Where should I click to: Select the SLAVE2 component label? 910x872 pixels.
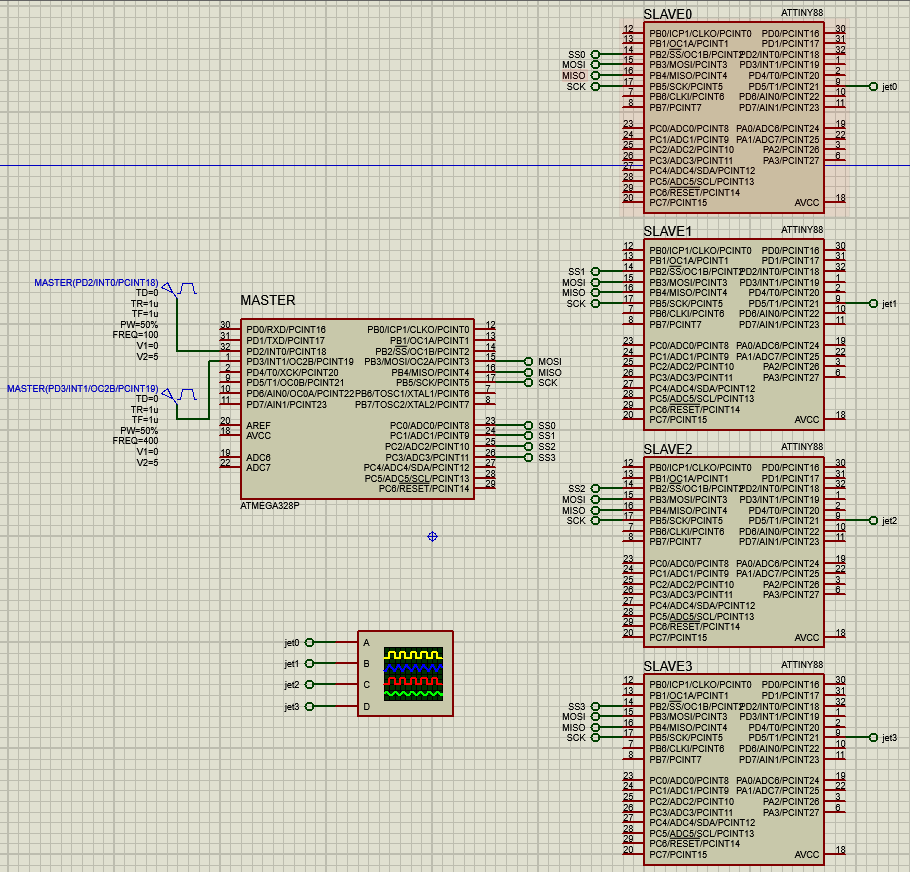tap(667, 448)
